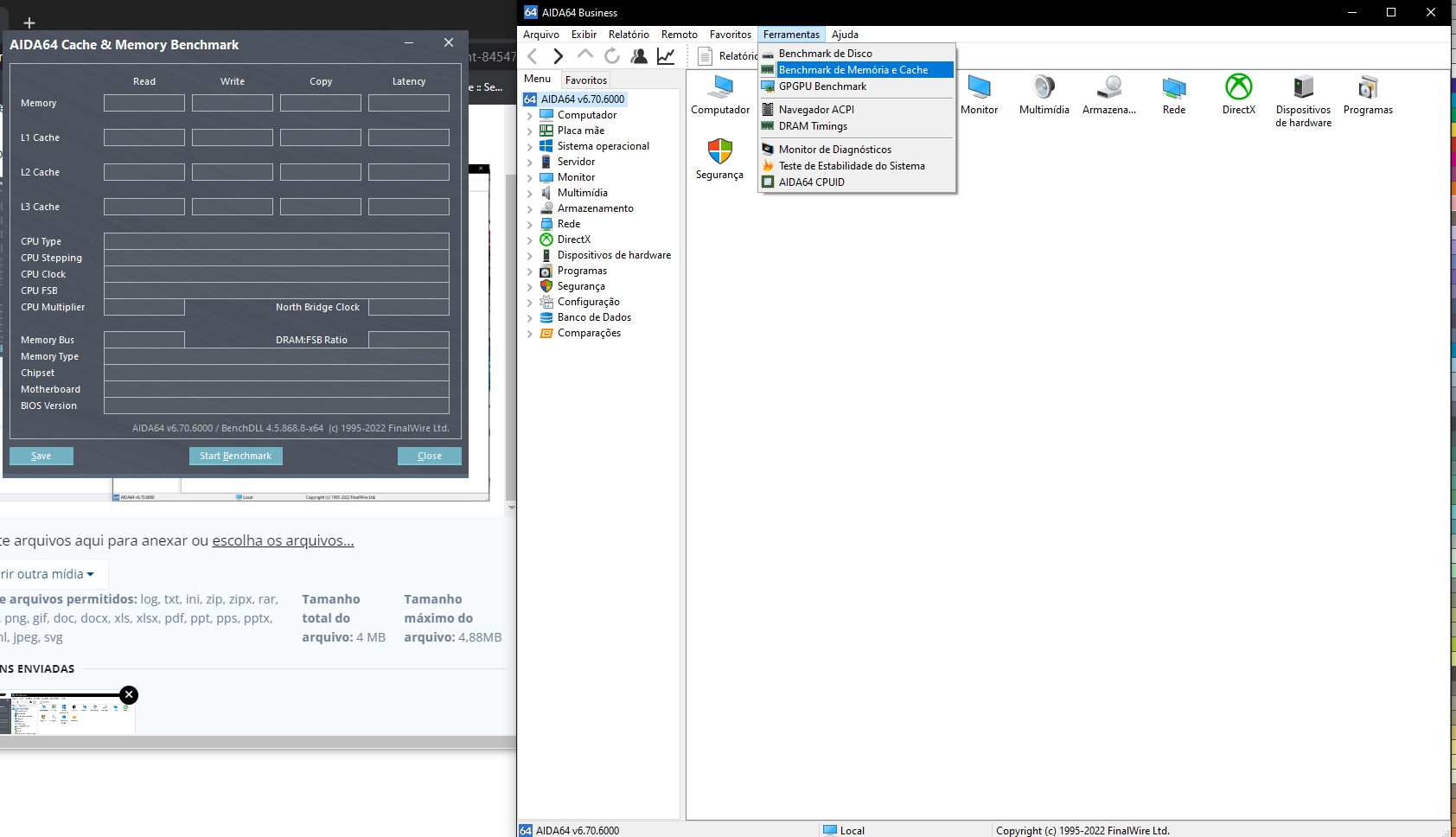Viewport: 1456px width, 837px height.
Task: Click the 'escolha os arquivos...' link
Action: (283, 540)
